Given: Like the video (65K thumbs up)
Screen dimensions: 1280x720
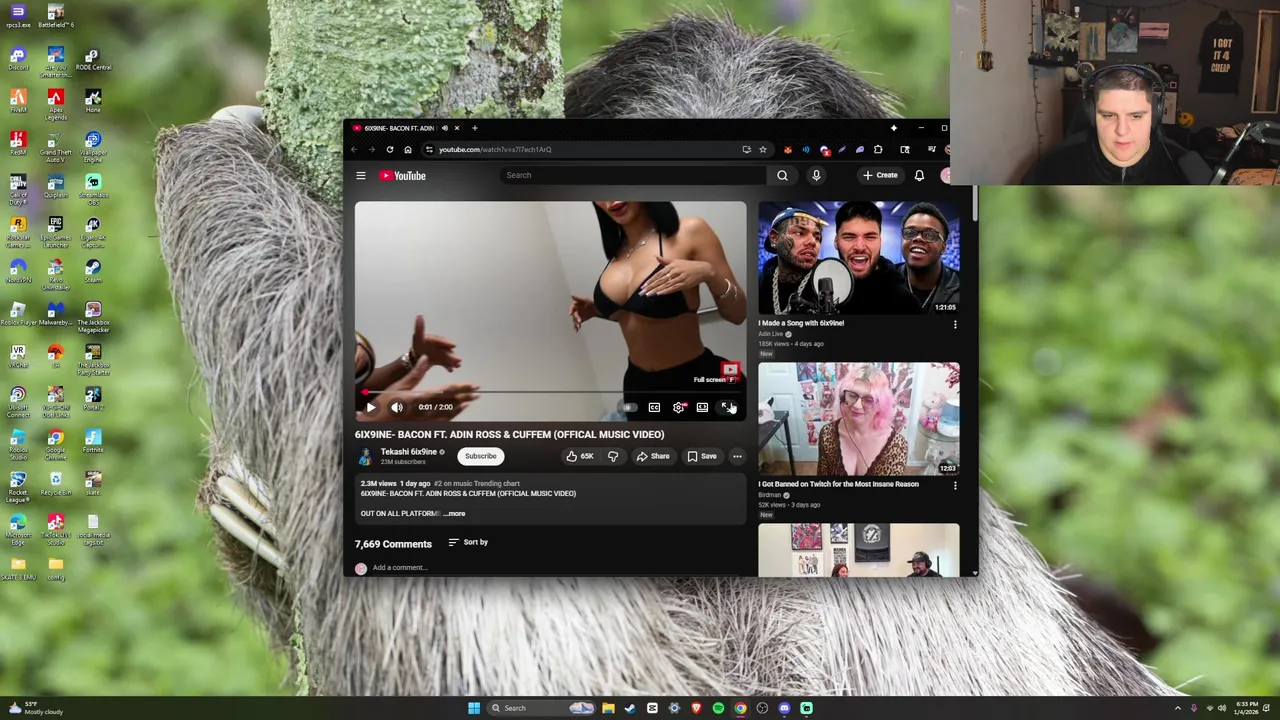Looking at the screenshot, I should [x=580, y=456].
